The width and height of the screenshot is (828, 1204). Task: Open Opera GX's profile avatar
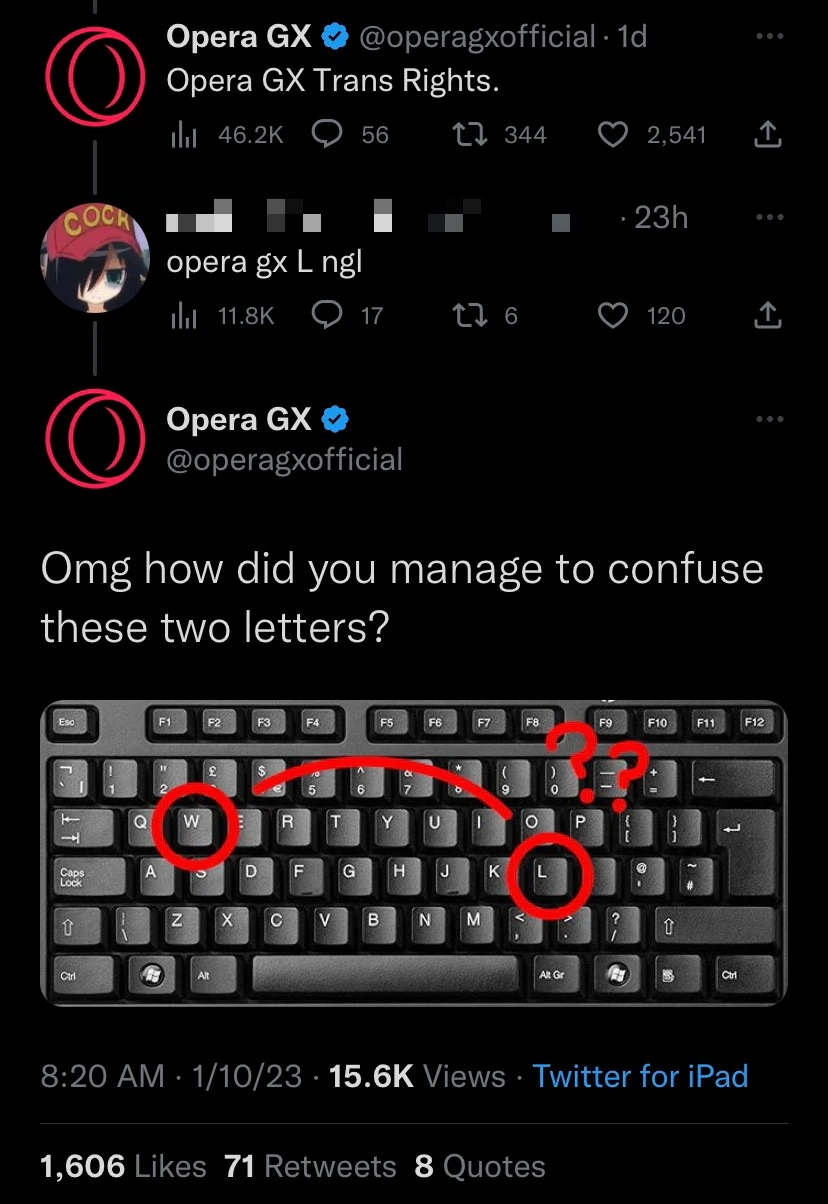pyautogui.click(x=95, y=77)
